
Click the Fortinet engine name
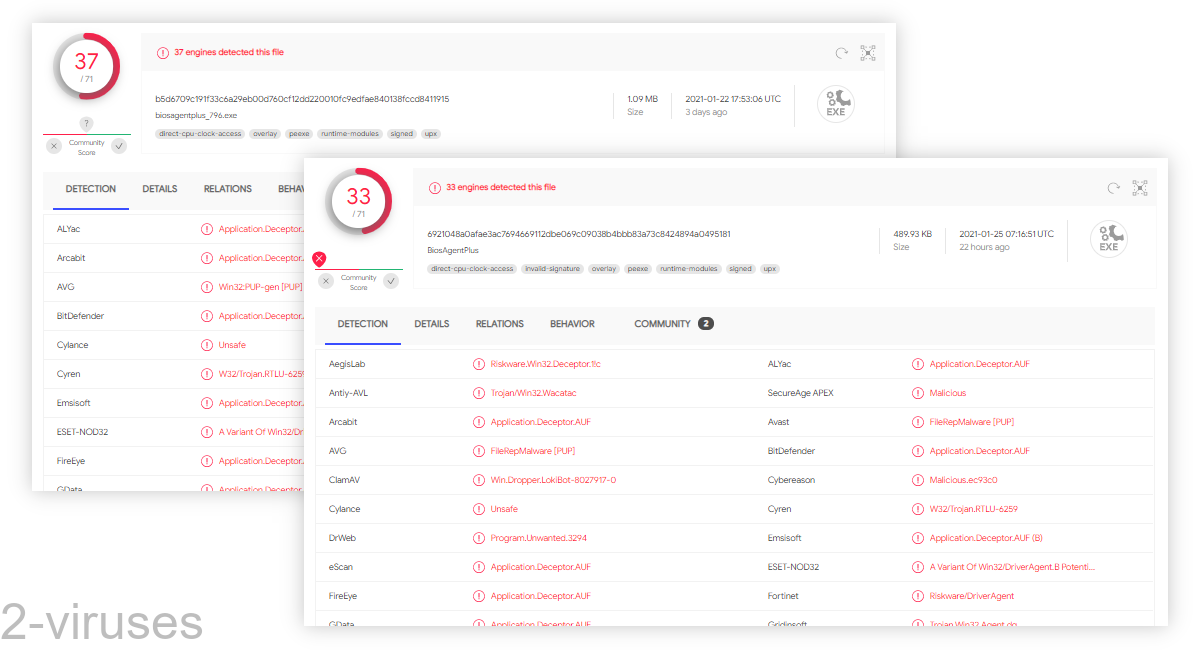784,596
